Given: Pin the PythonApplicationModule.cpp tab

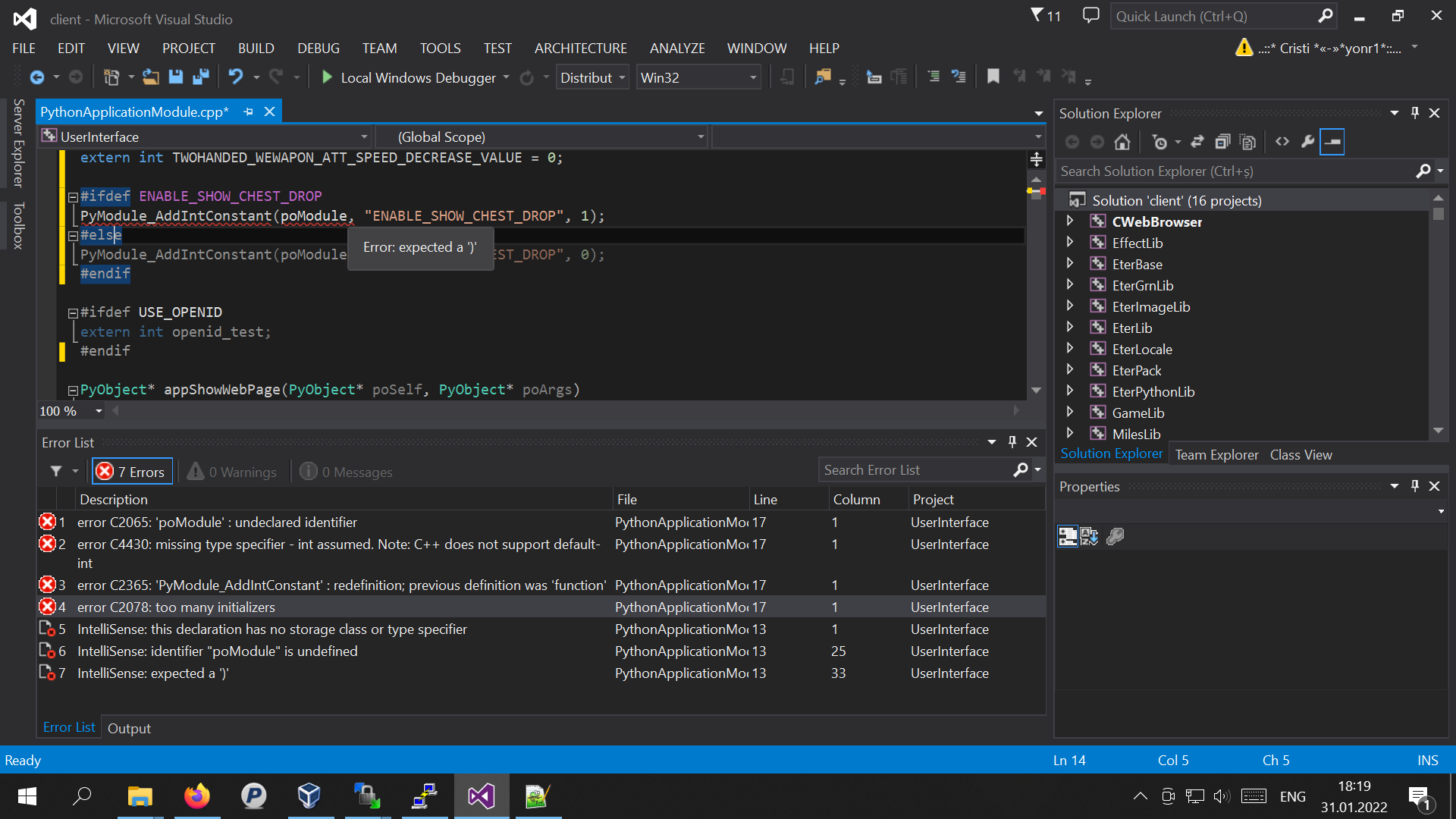Looking at the screenshot, I should tap(248, 111).
